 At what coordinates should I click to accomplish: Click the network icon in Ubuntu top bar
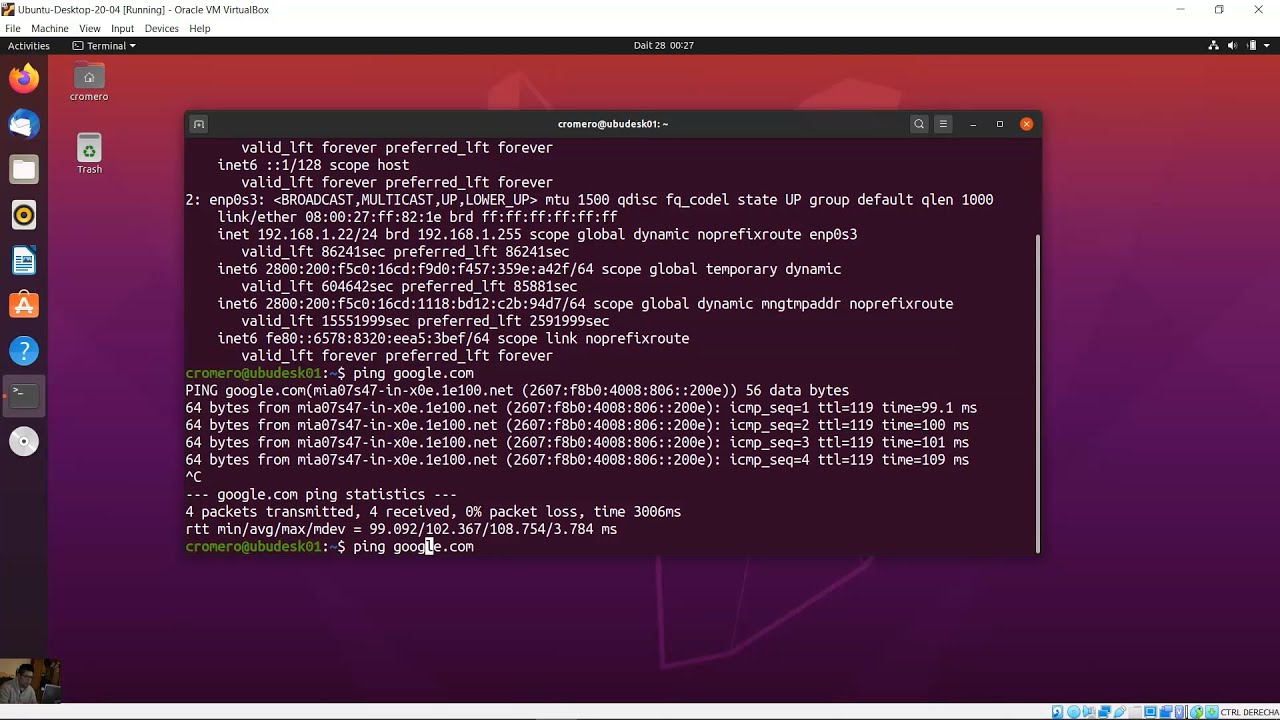[x=1214, y=45]
